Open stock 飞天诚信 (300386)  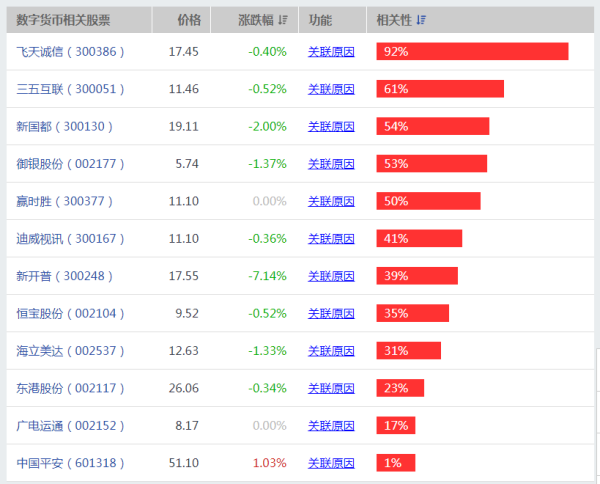[70, 52]
